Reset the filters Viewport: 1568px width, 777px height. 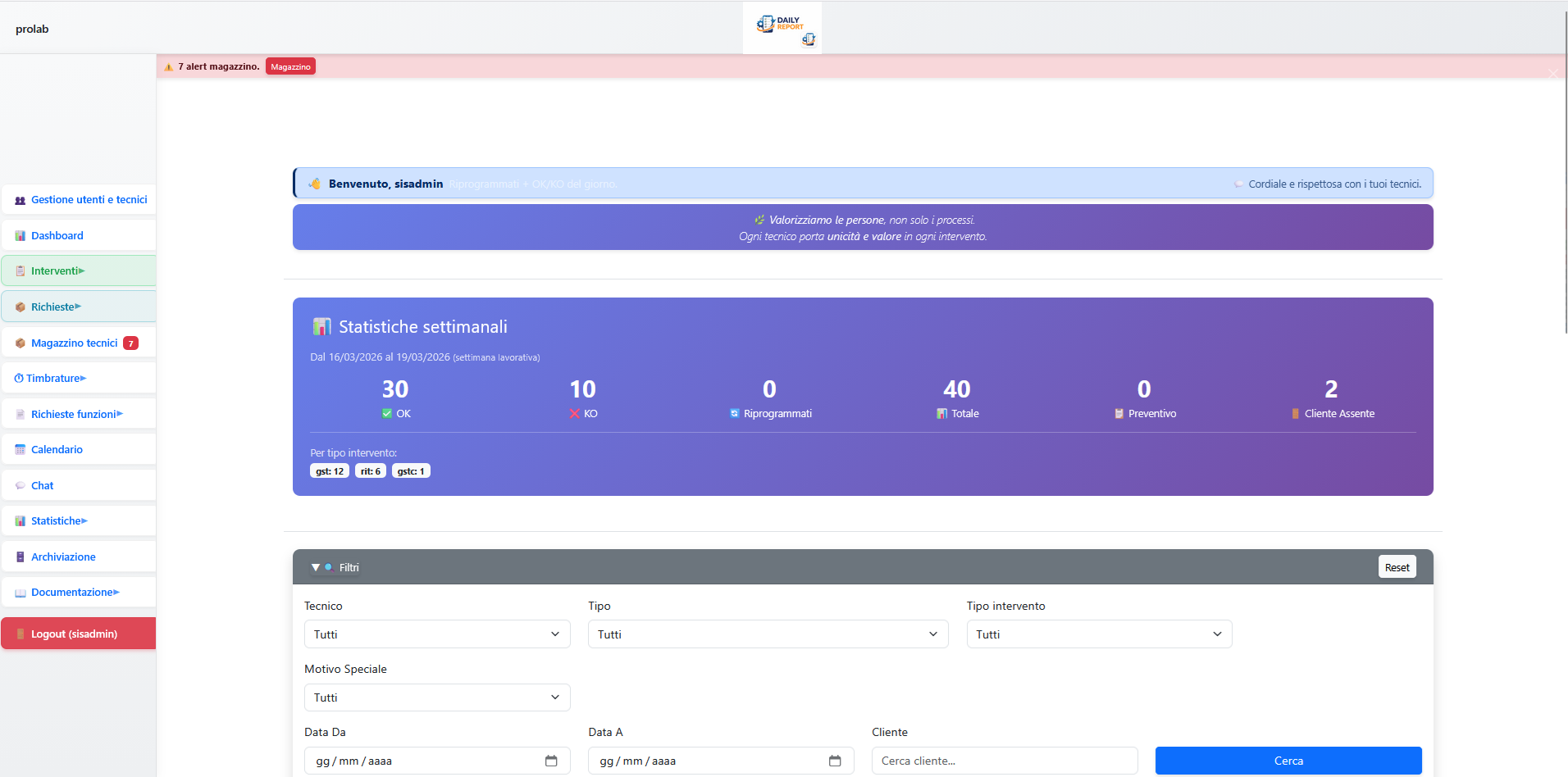(x=1397, y=567)
